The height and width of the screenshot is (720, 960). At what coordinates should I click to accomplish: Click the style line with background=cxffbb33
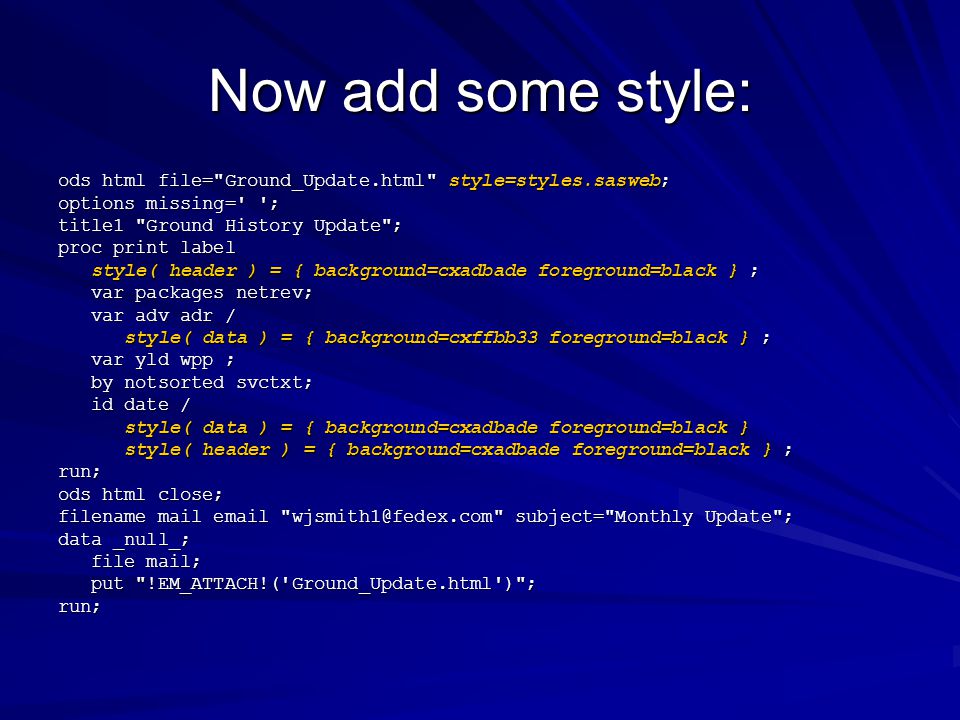click(x=448, y=337)
